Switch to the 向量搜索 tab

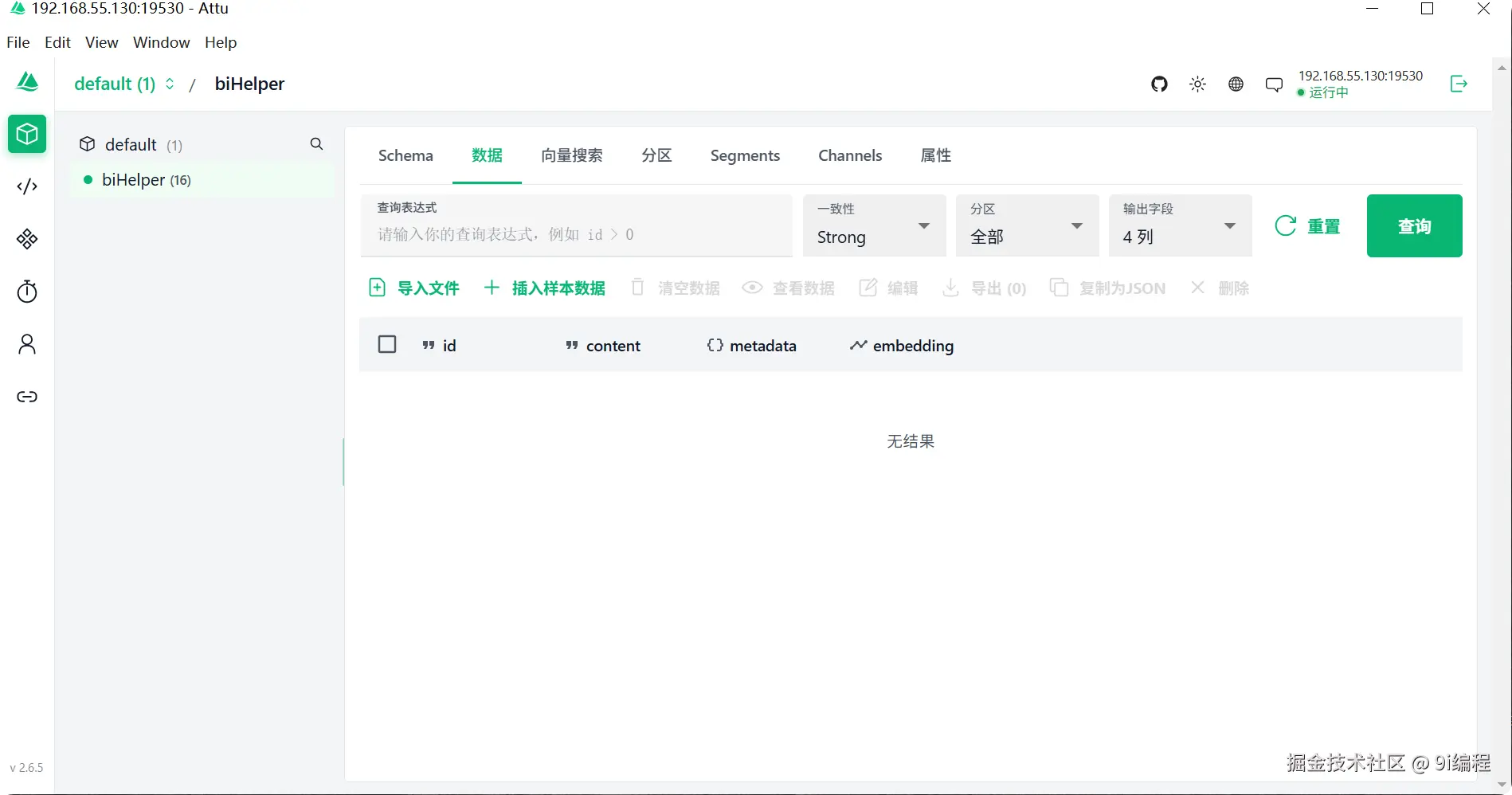(572, 155)
